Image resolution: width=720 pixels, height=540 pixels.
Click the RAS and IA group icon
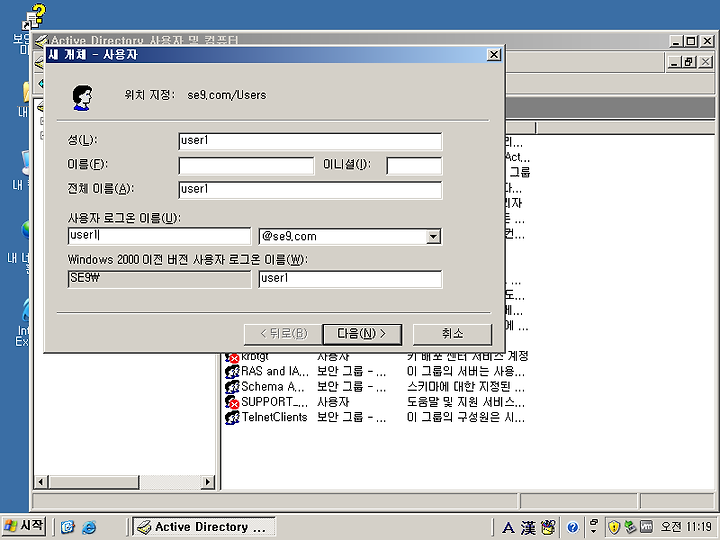[232, 371]
